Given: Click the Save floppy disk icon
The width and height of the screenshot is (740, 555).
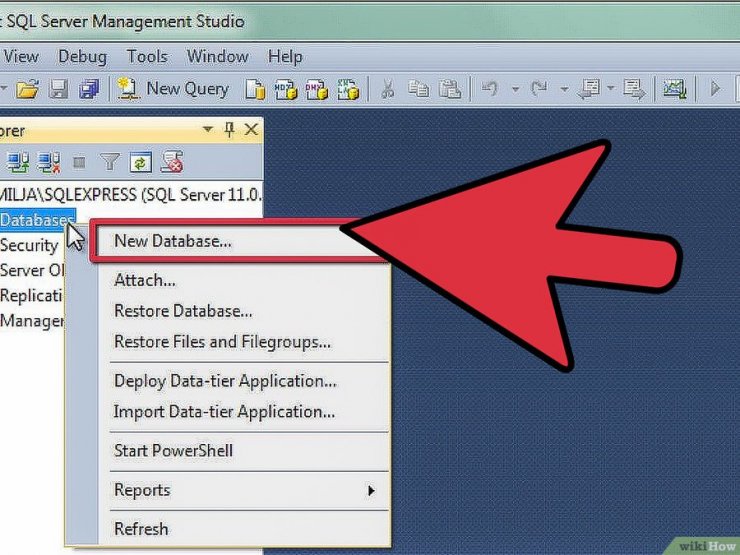Looking at the screenshot, I should 59,89.
